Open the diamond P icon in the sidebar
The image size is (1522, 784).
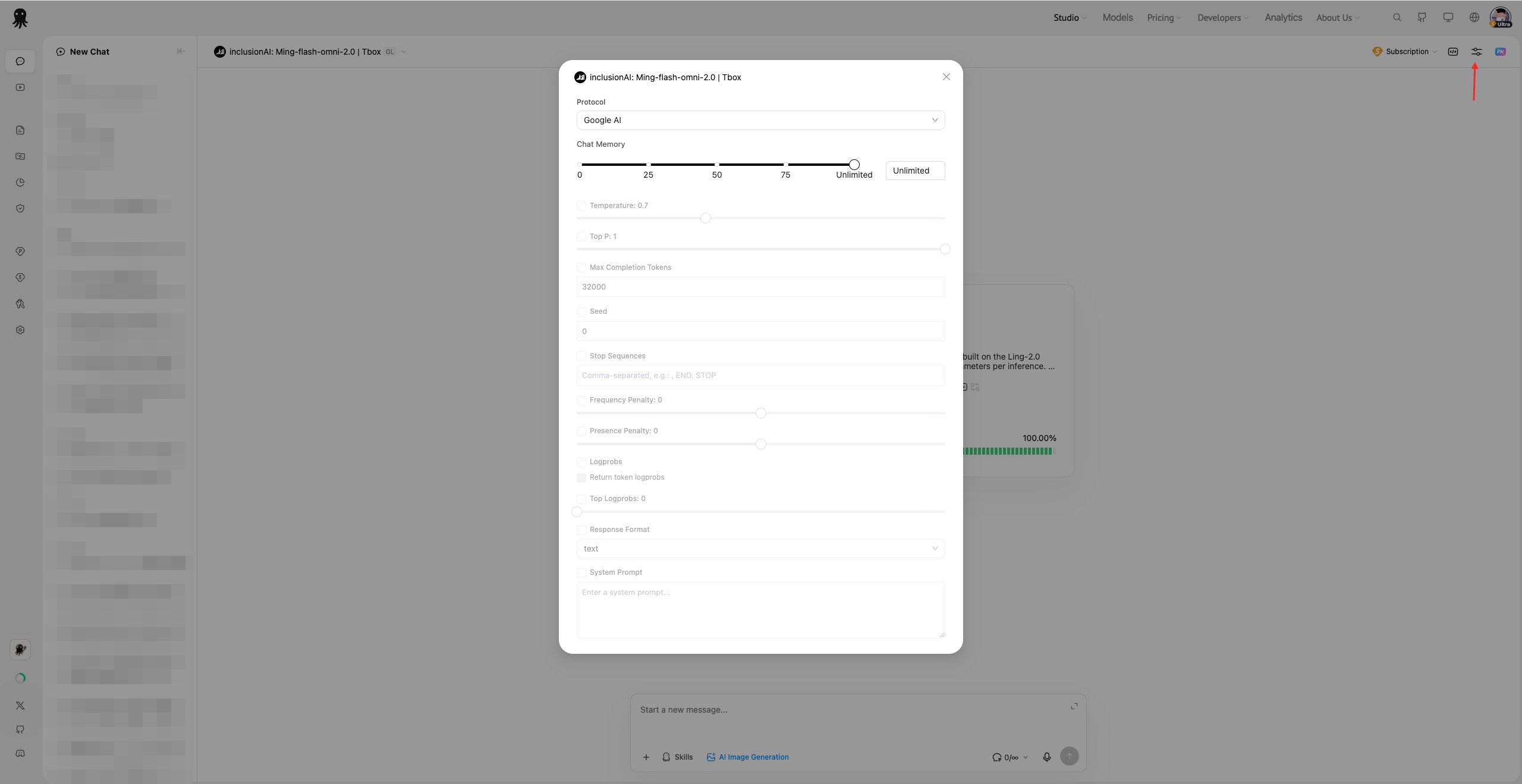(20, 251)
